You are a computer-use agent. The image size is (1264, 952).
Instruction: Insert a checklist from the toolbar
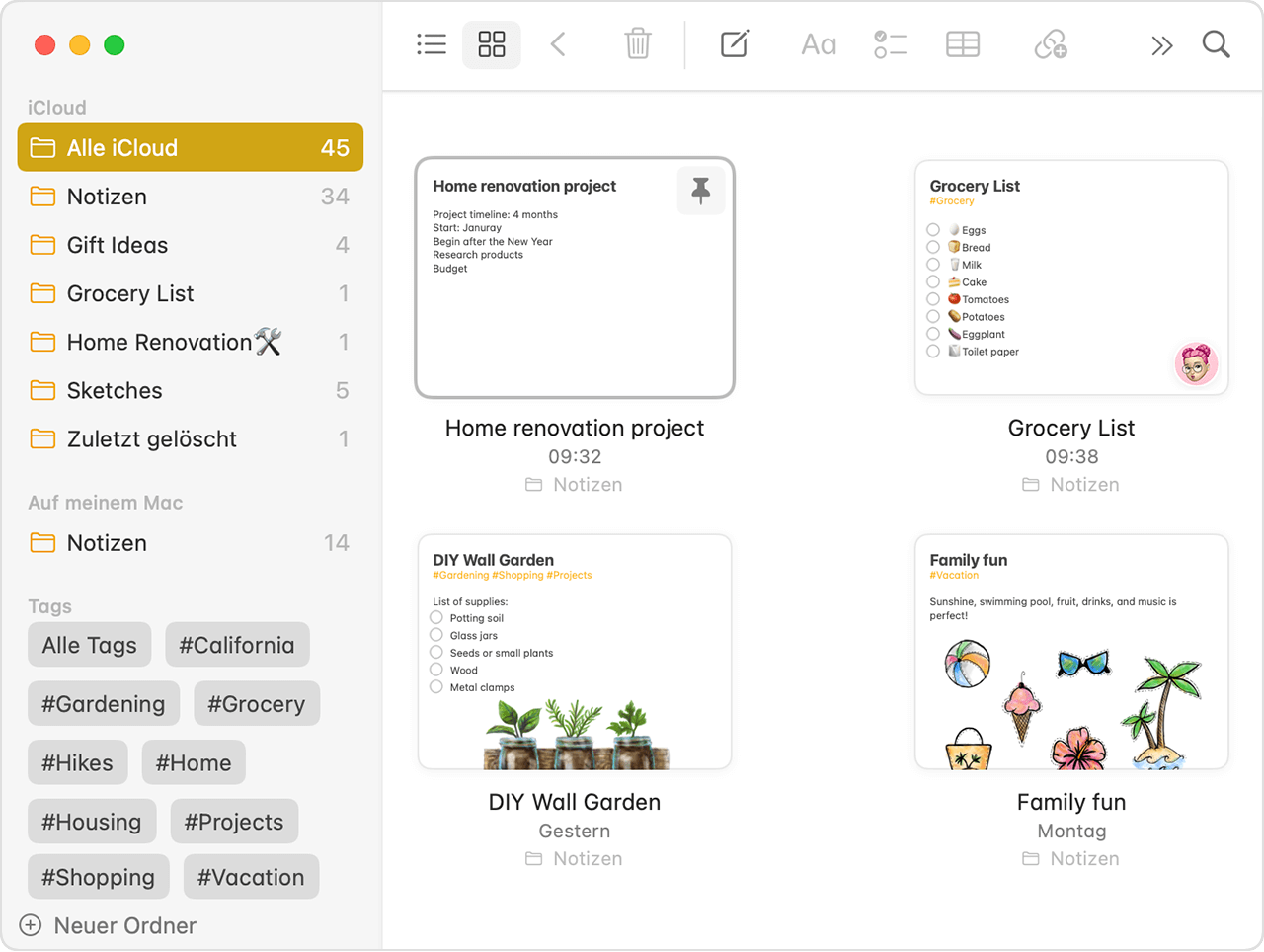pos(890,44)
